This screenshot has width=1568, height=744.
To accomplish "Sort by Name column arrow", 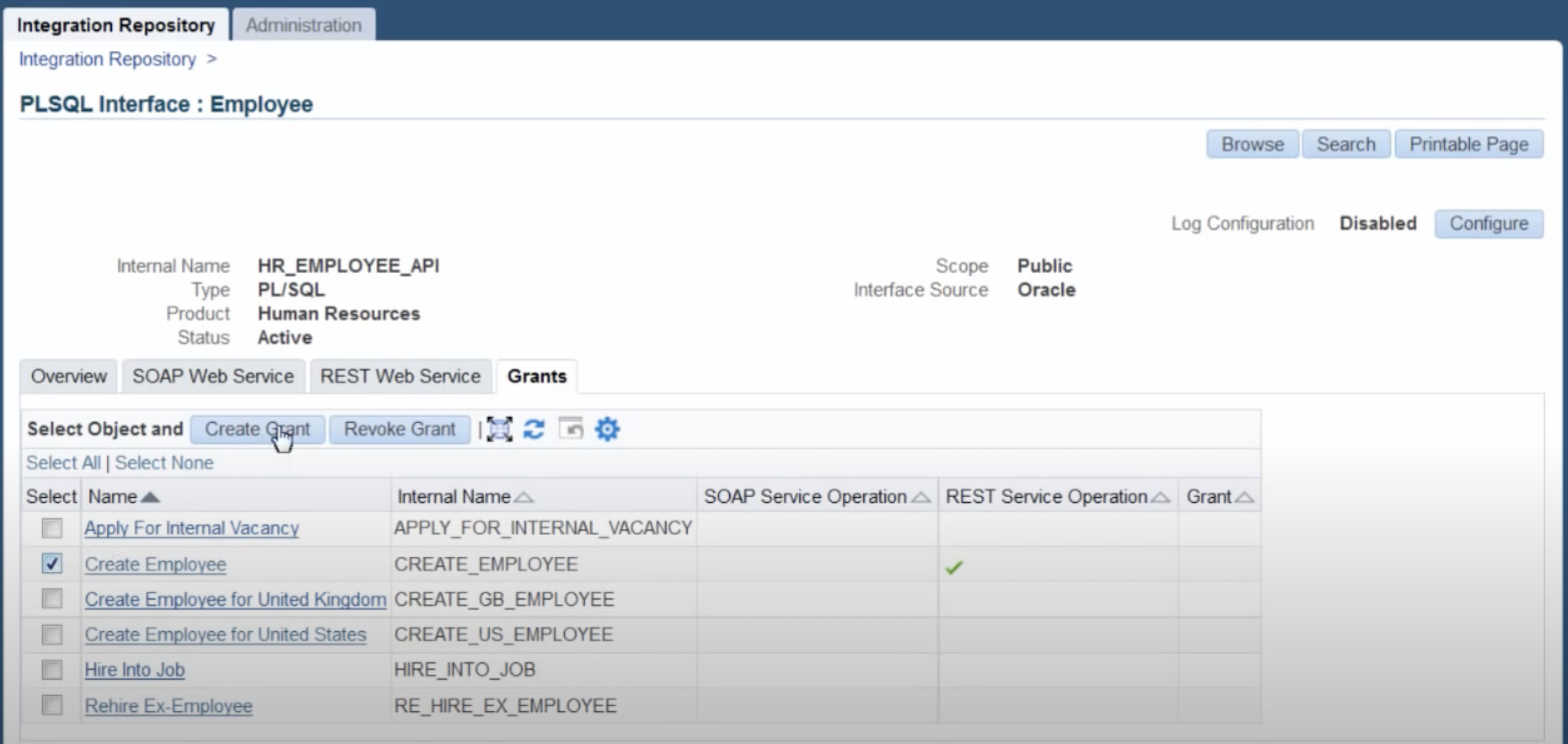I will (150, 497).
